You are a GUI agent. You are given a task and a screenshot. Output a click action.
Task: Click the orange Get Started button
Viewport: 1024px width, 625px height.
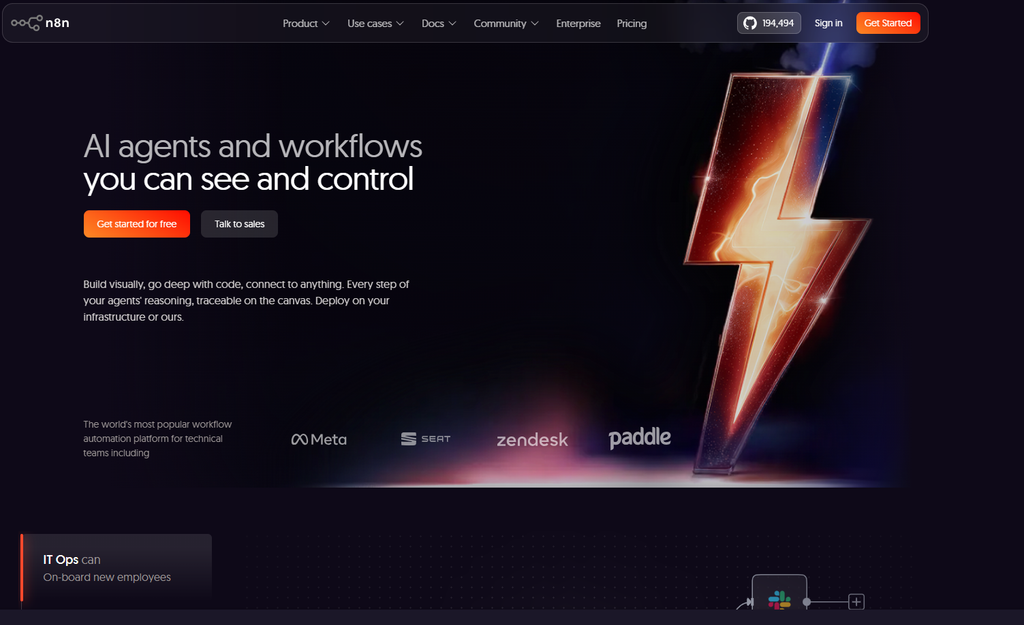[888, 23]
